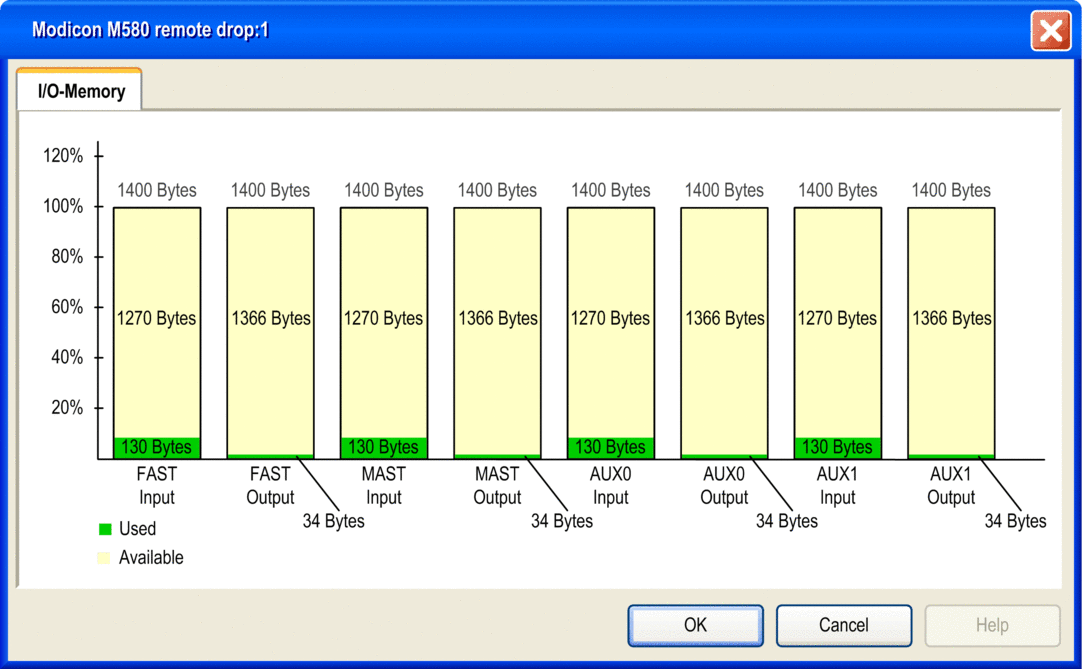Screen dimensions: 1082x669
Task: Click the '130 Bytes' used segment of FAST Input
Action: tap(157, 447)
